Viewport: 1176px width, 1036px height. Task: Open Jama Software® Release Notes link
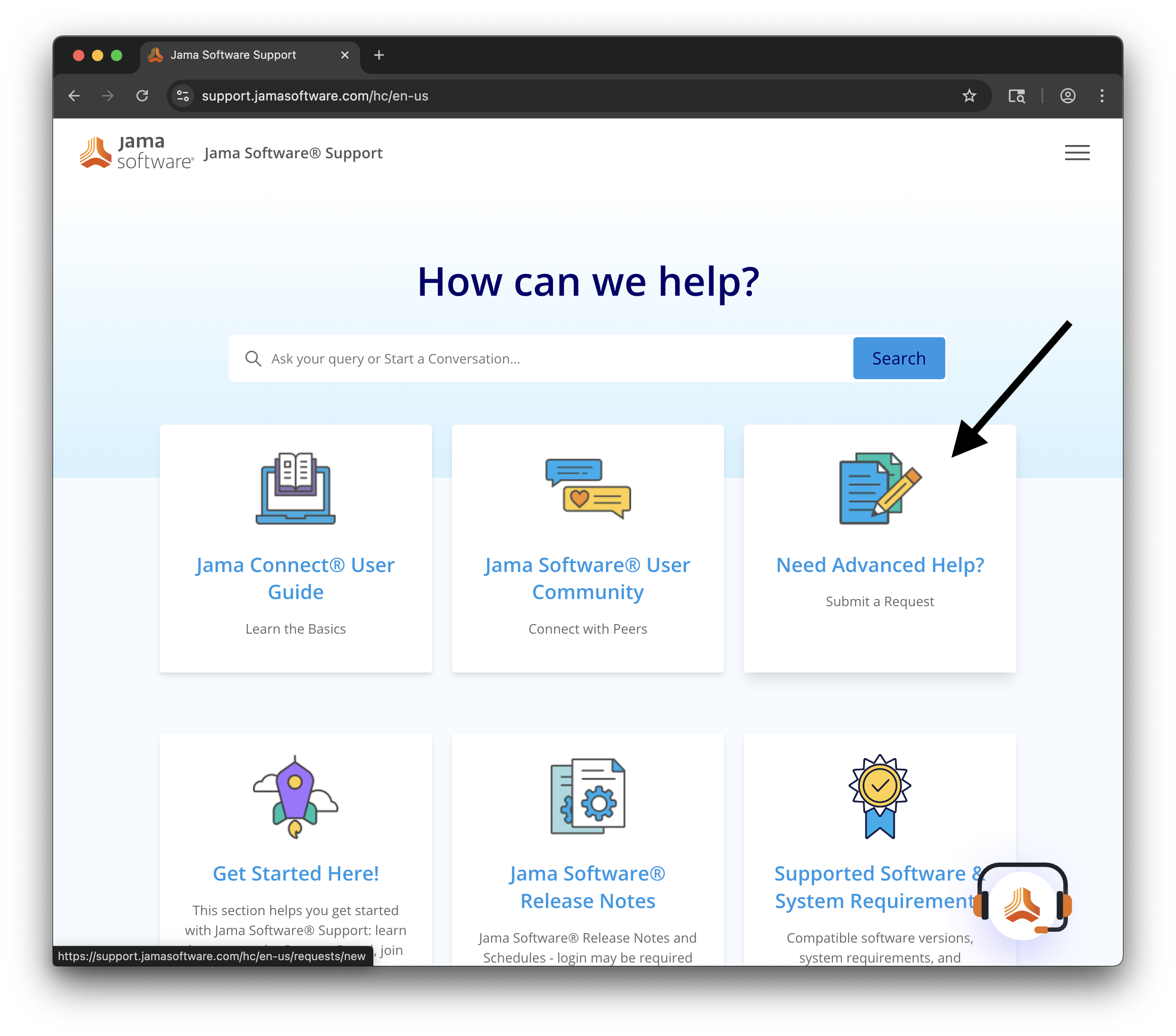pyautogui.click(x=588, y=888)
